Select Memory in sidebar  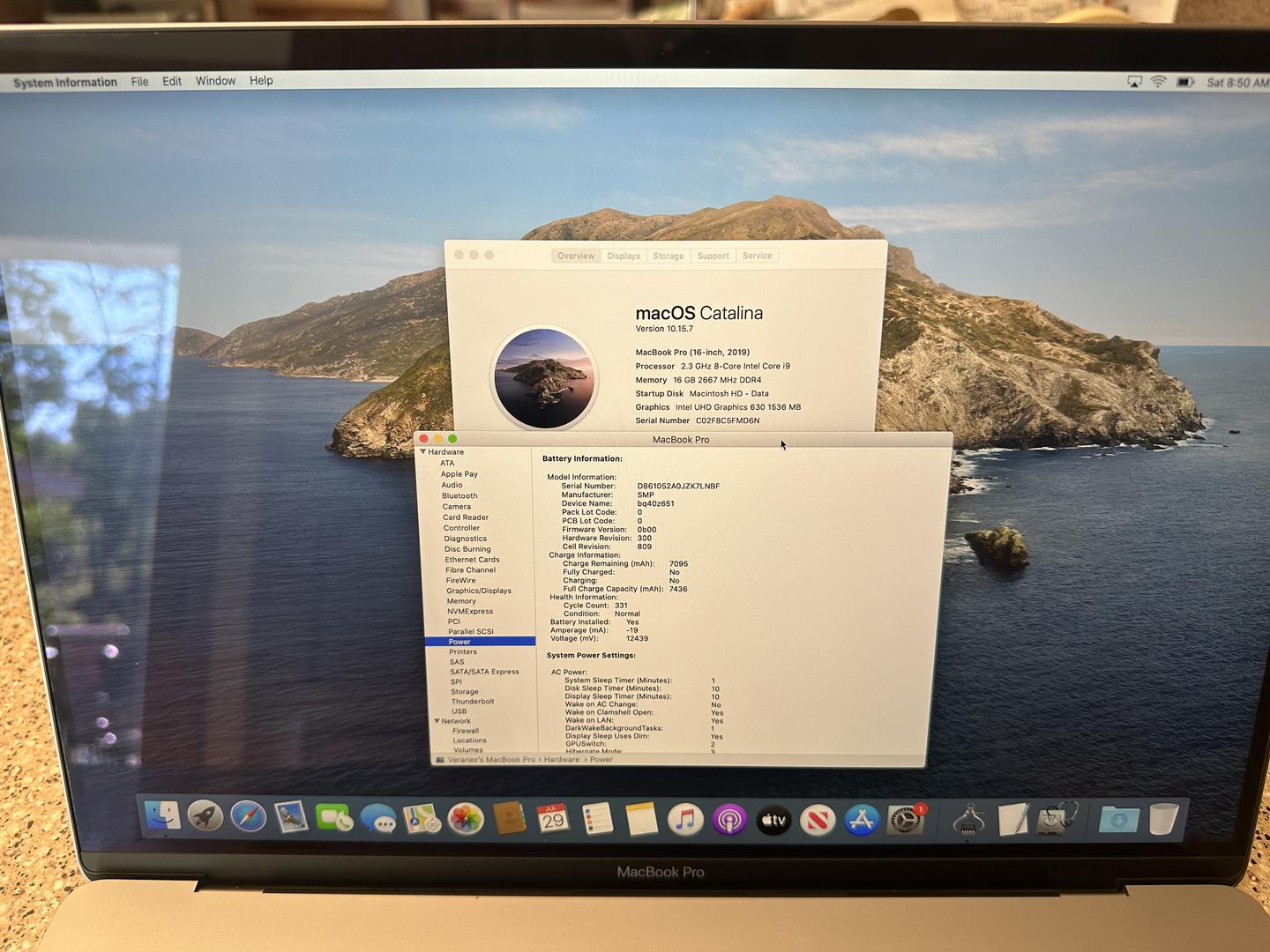(461, 601)
